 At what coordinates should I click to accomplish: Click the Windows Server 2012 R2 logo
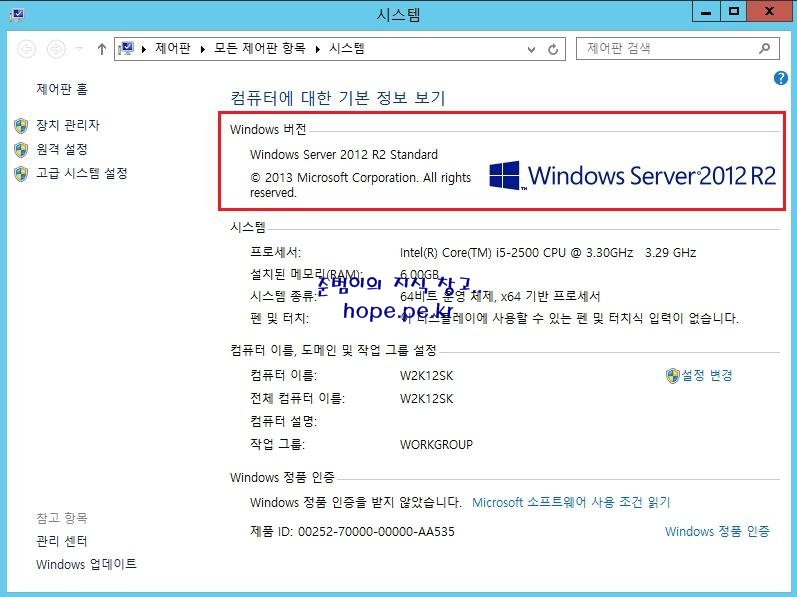pos(632,176)
